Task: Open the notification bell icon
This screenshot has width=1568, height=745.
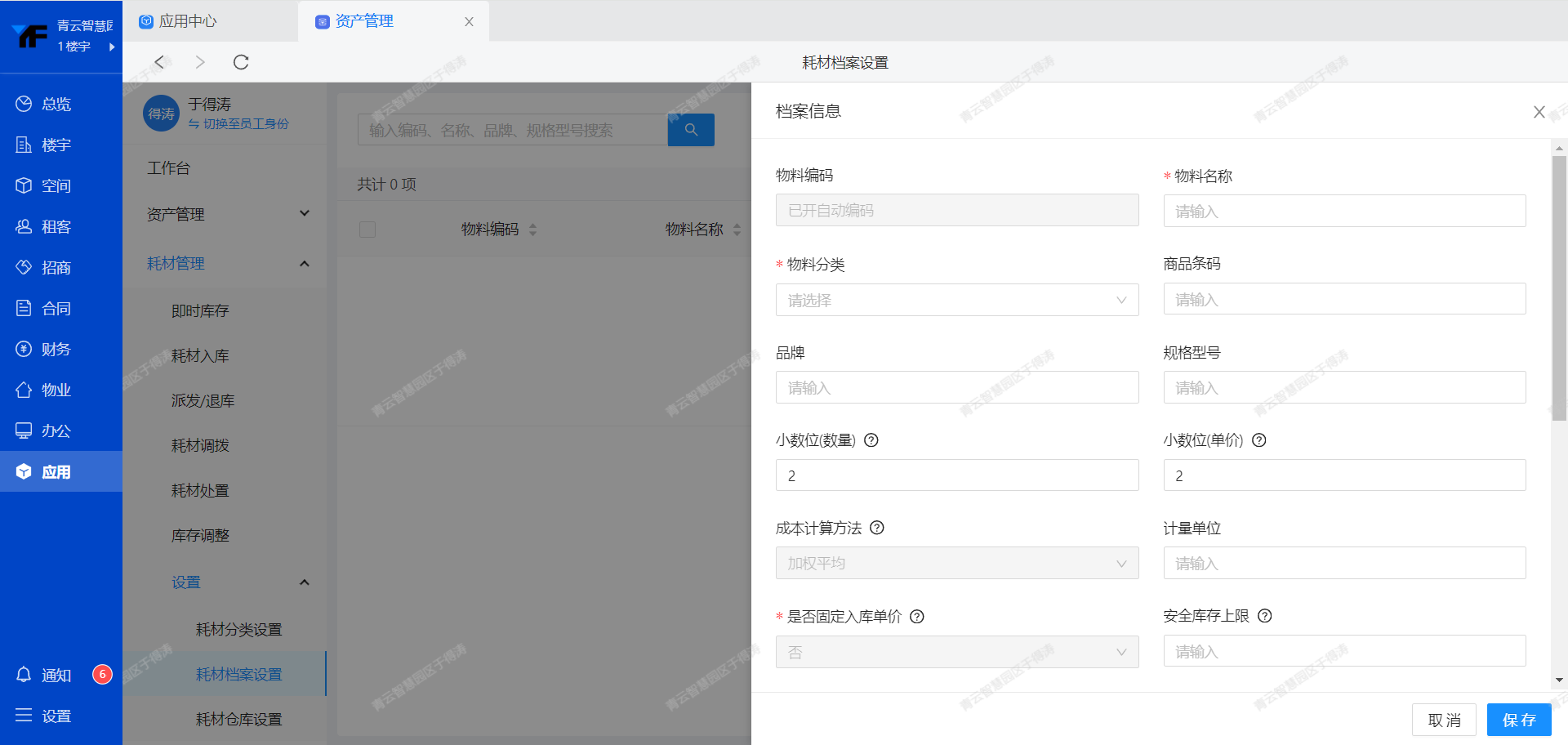Action: pyautogui.click(x=24, y=675)
